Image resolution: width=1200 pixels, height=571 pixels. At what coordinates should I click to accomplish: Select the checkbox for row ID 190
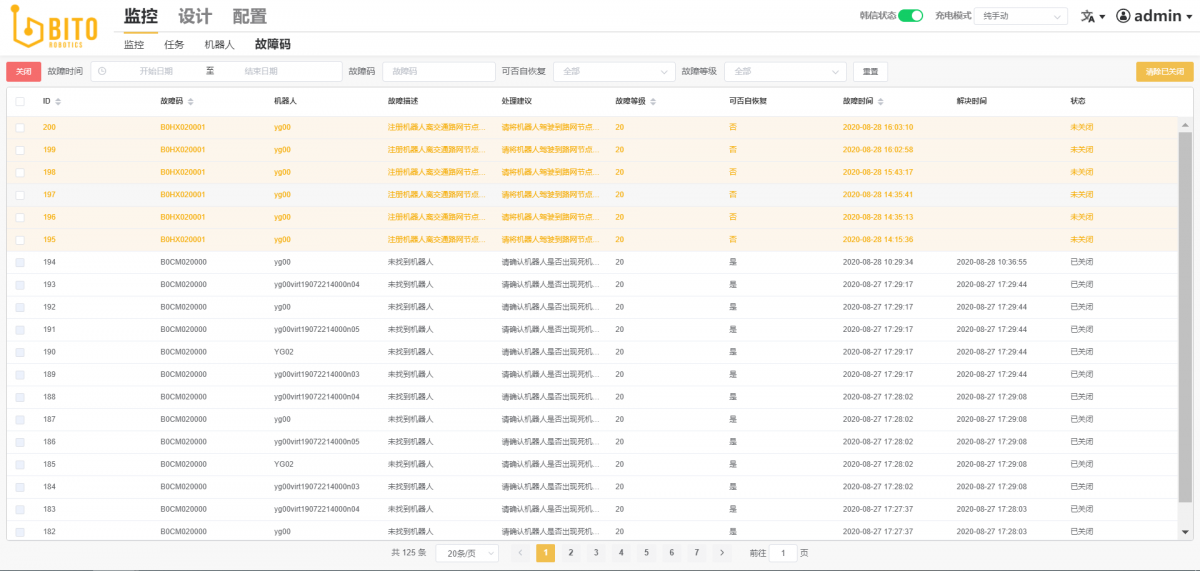20,352
